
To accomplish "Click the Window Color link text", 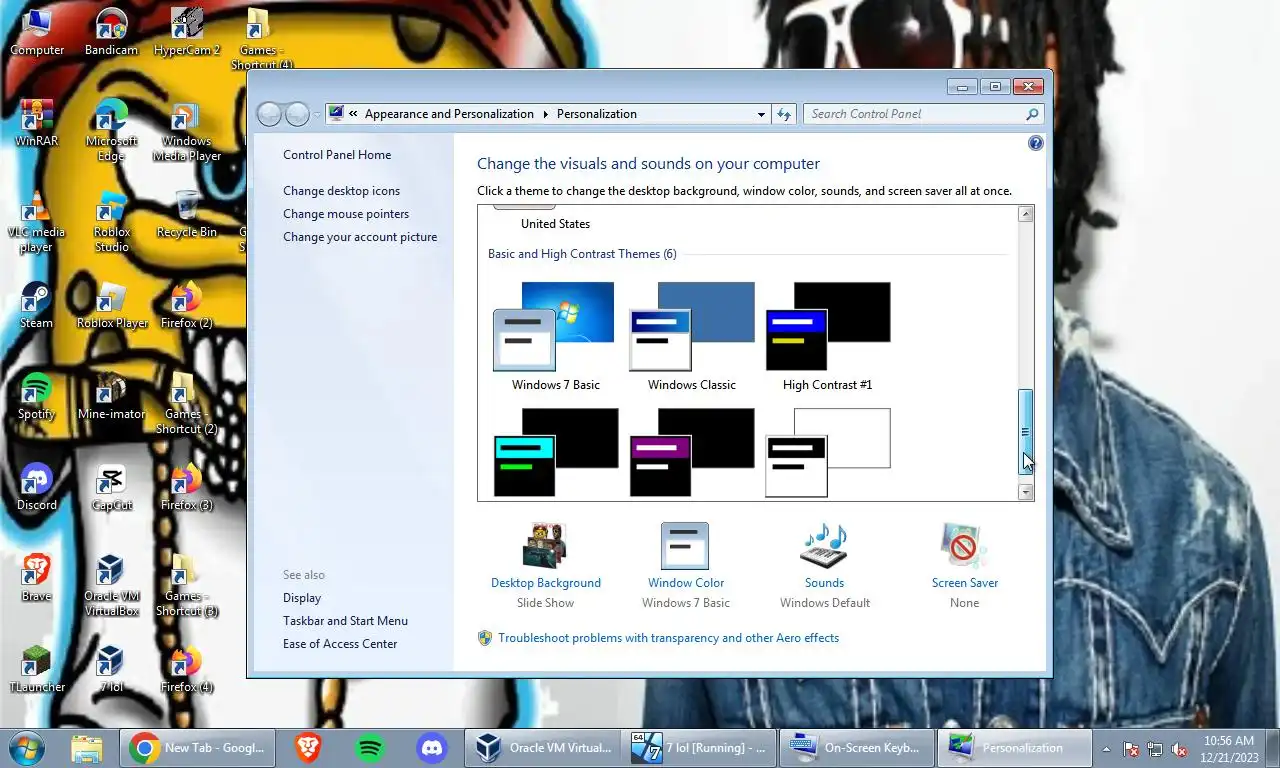I will coord(686,583).
